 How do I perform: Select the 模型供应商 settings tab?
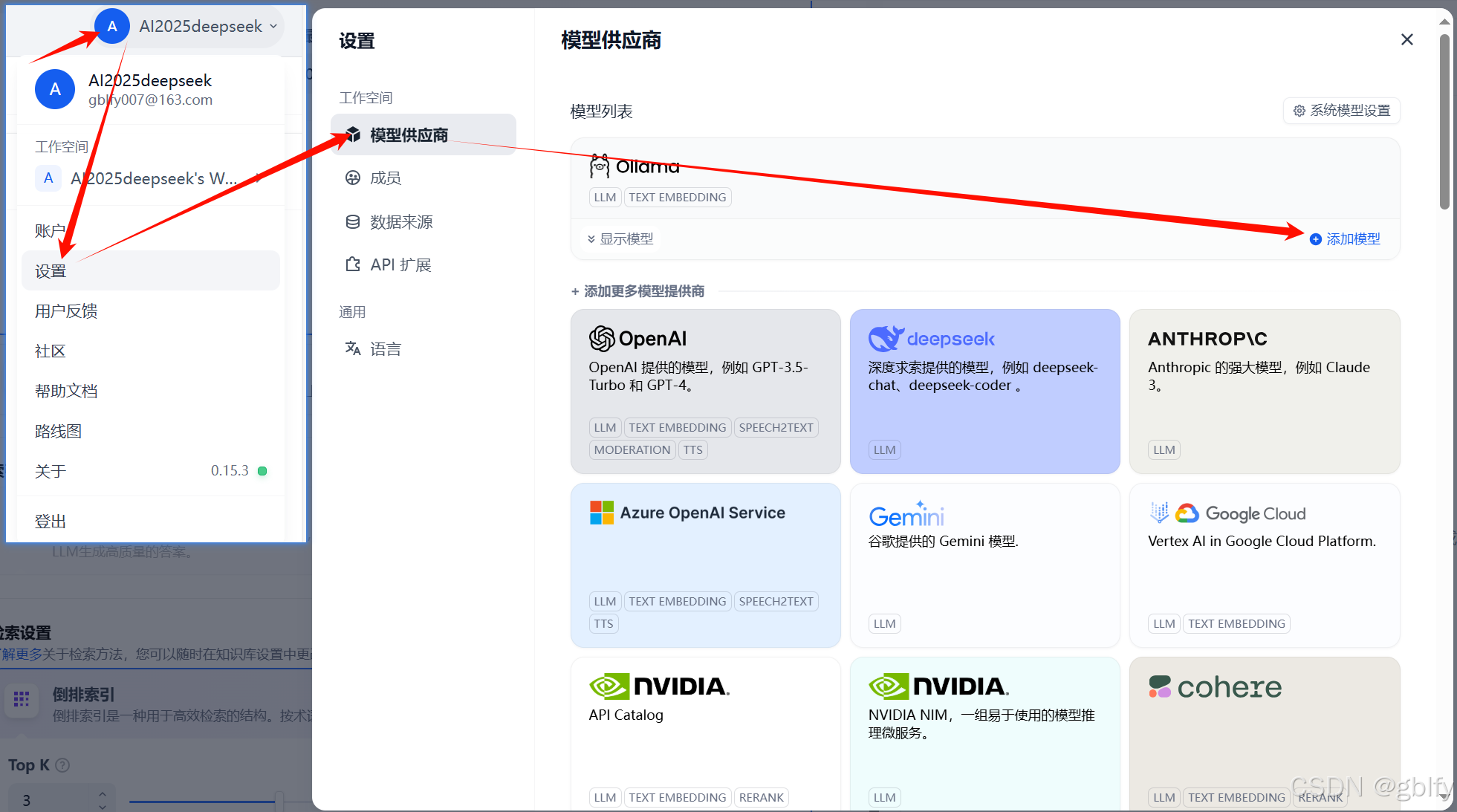424,135
